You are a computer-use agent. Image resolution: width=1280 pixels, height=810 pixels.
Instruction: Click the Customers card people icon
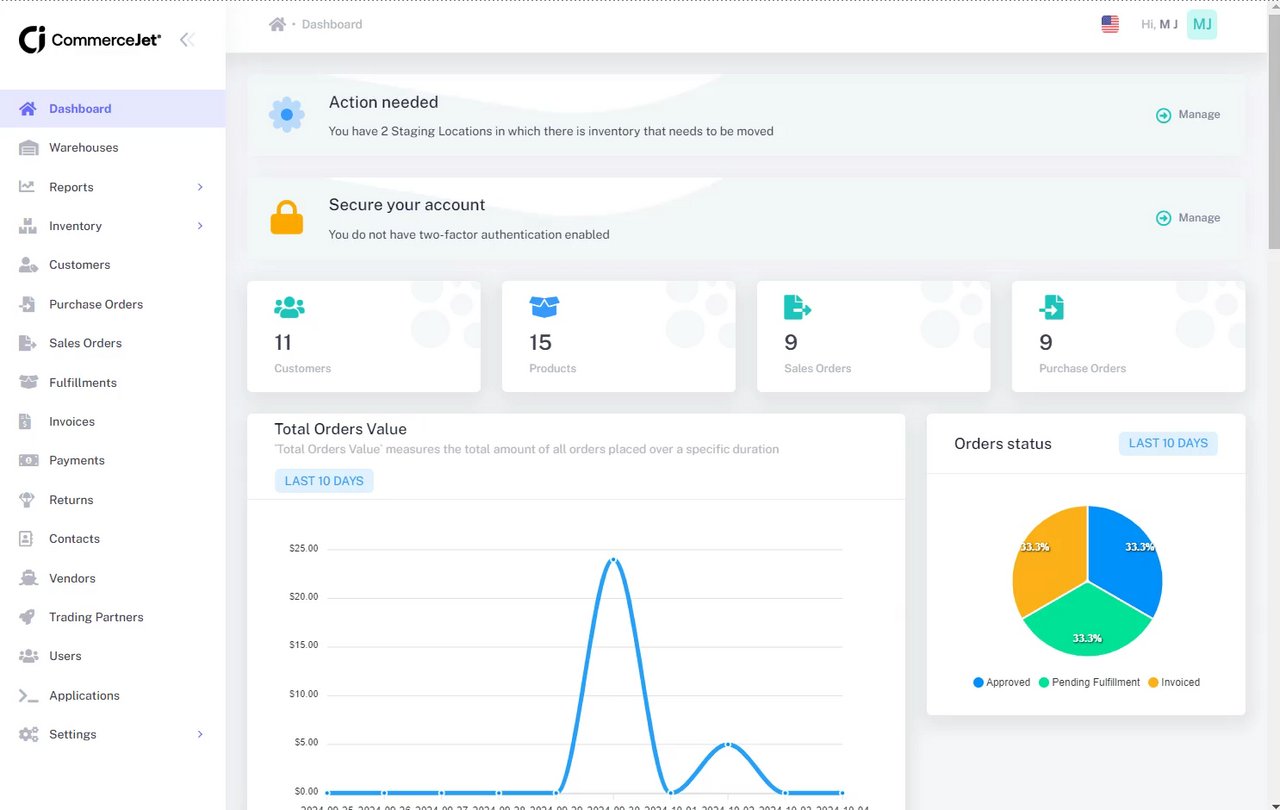tap(289, 307)
